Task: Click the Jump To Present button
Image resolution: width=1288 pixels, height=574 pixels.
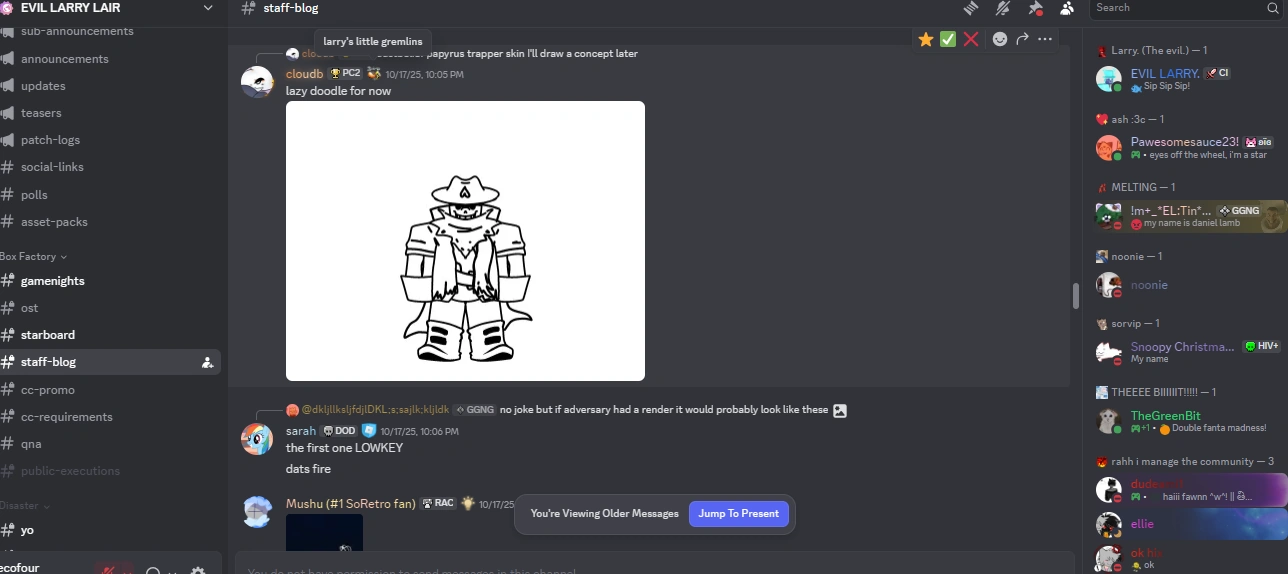Action: point(739,514)
